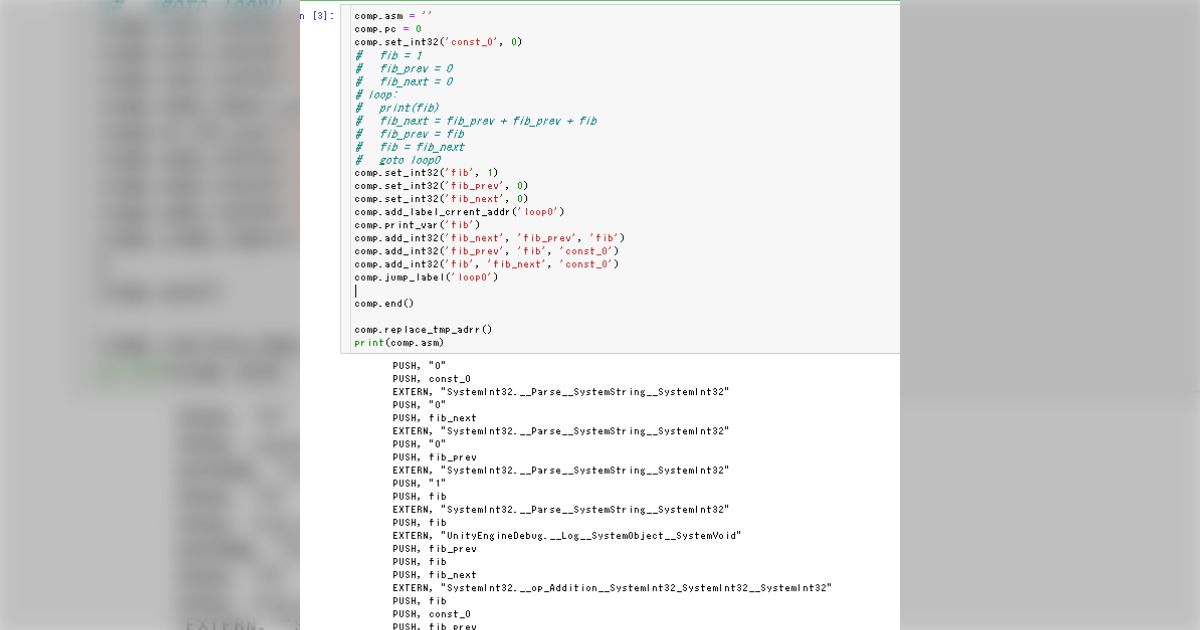Click the comp.add_label_crrent_addr('loop0') line

coord(459,212)
